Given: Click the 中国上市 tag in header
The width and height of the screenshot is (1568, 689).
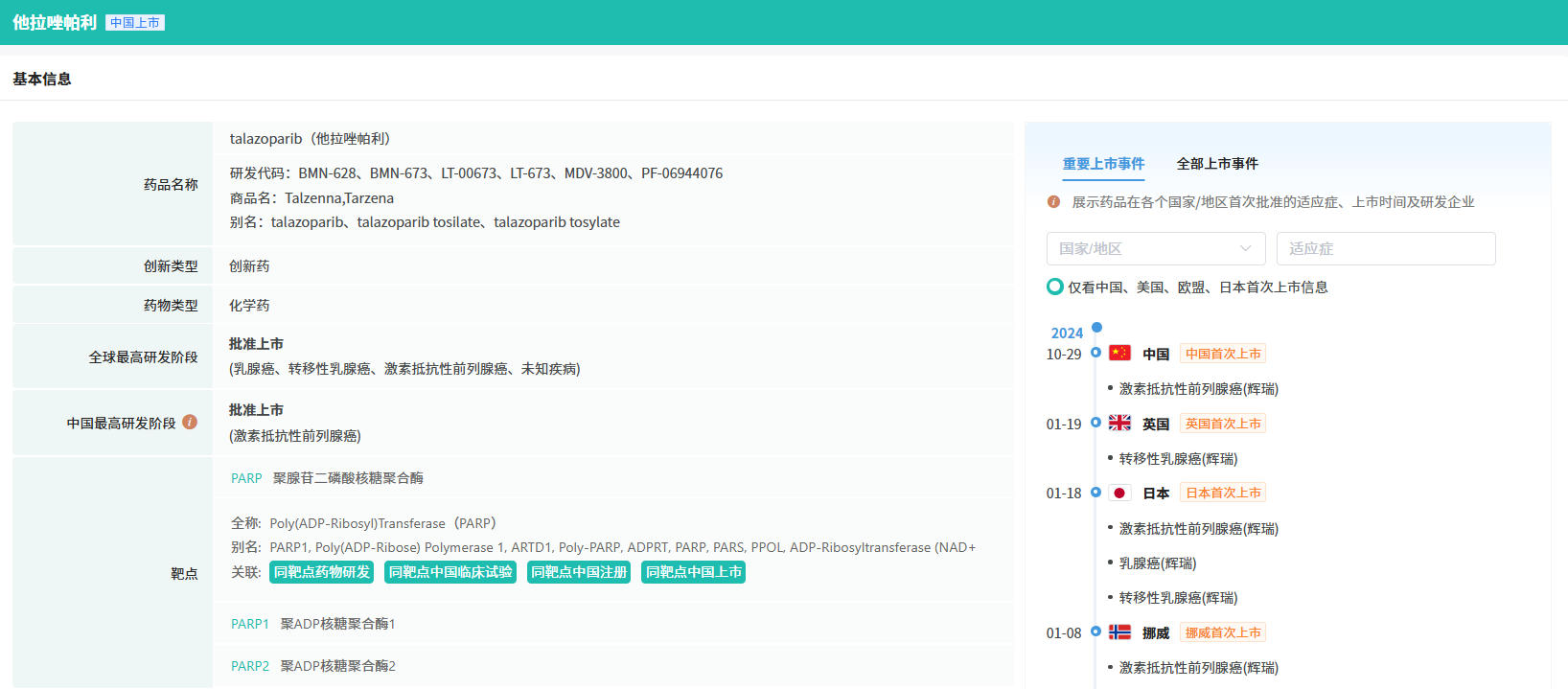Looking at the screenshot, I should click(x=135, y=23).
